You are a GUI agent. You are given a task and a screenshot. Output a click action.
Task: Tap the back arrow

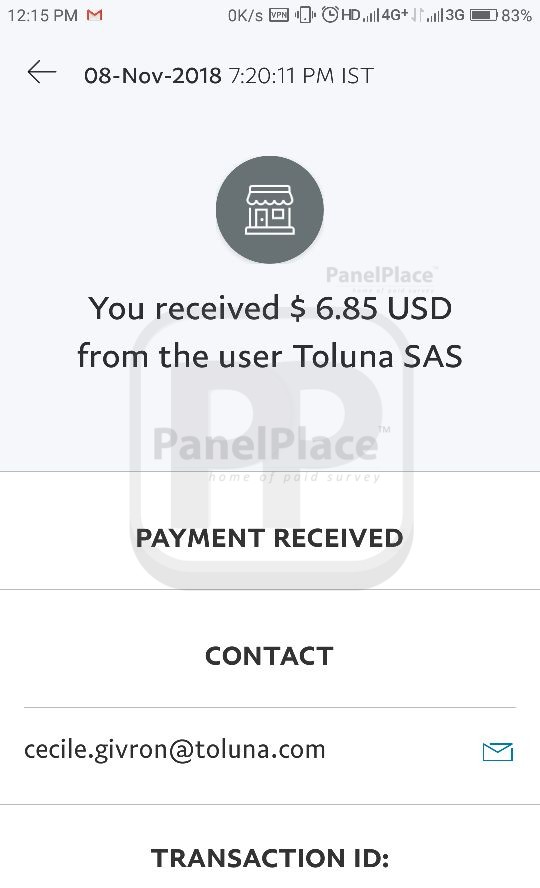point(41,72)
